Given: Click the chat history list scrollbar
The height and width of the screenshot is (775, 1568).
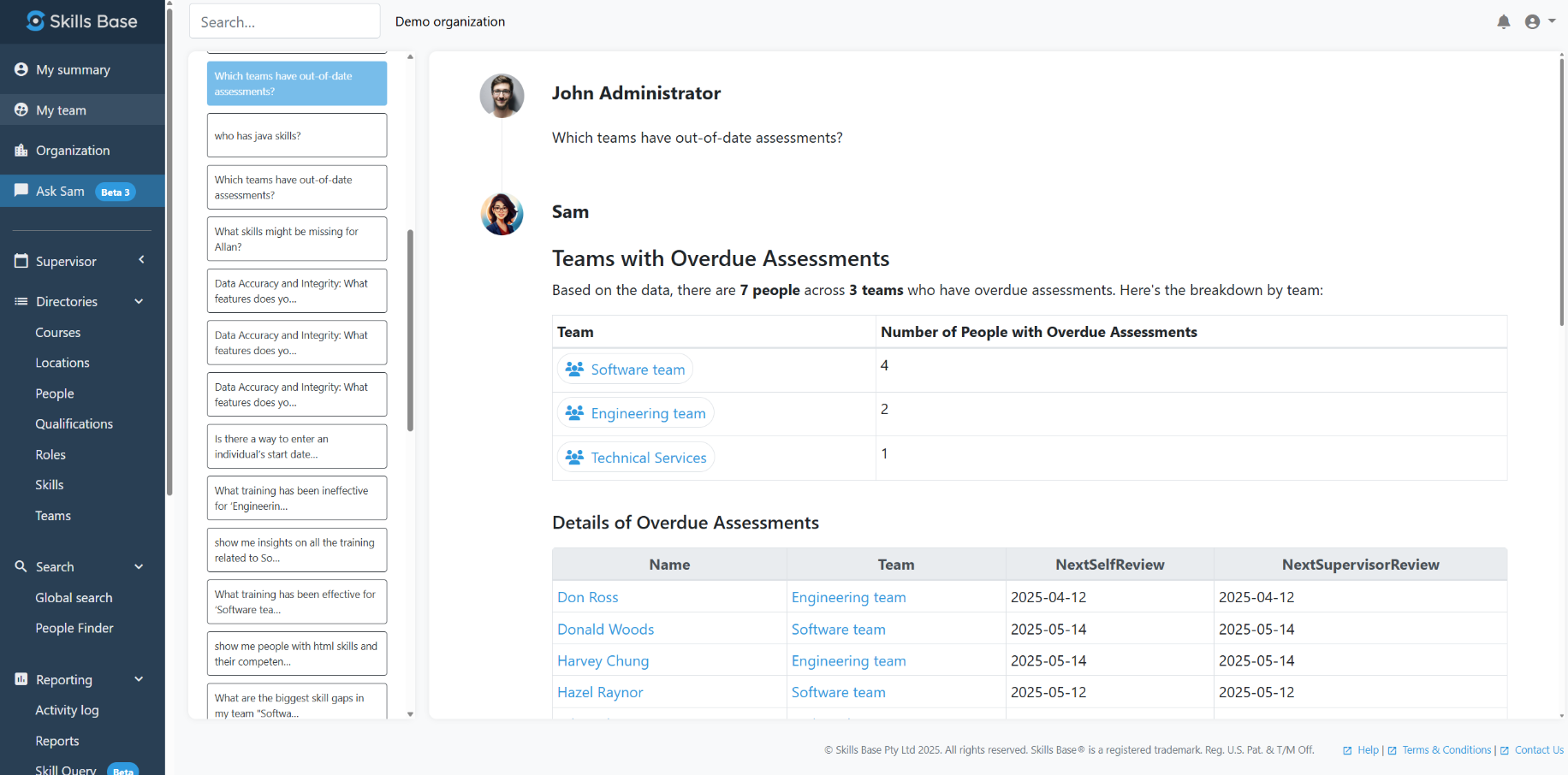Looking at the screenshot, I should [x=410, y=331].
